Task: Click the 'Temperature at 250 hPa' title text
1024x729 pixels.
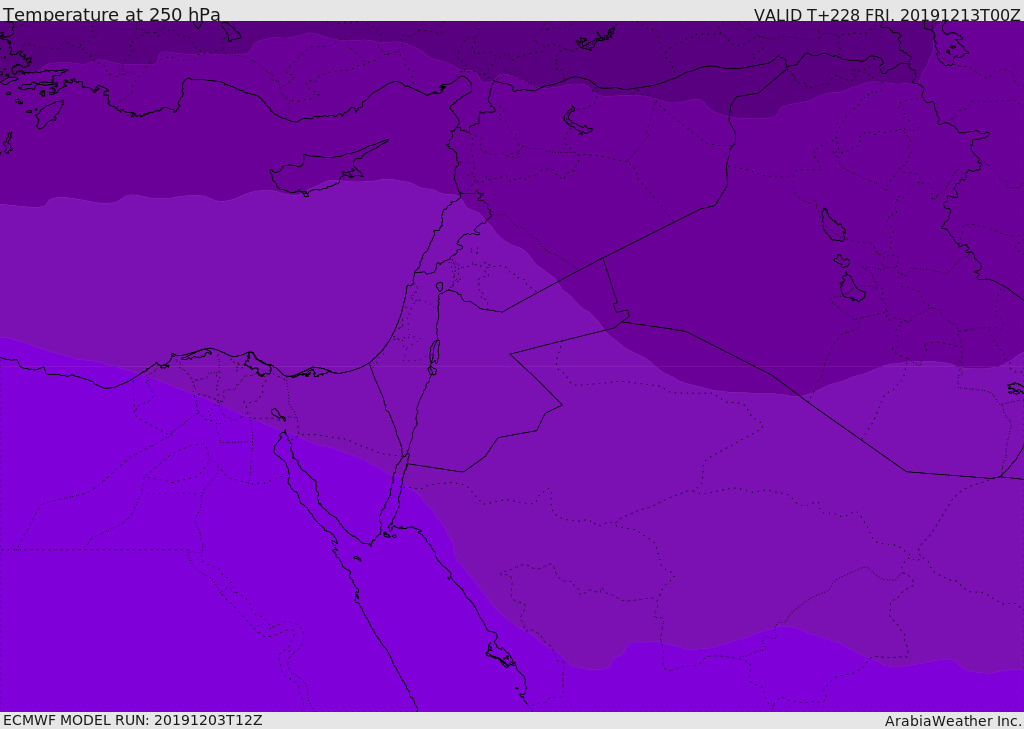Action: (x=112, y=14)
